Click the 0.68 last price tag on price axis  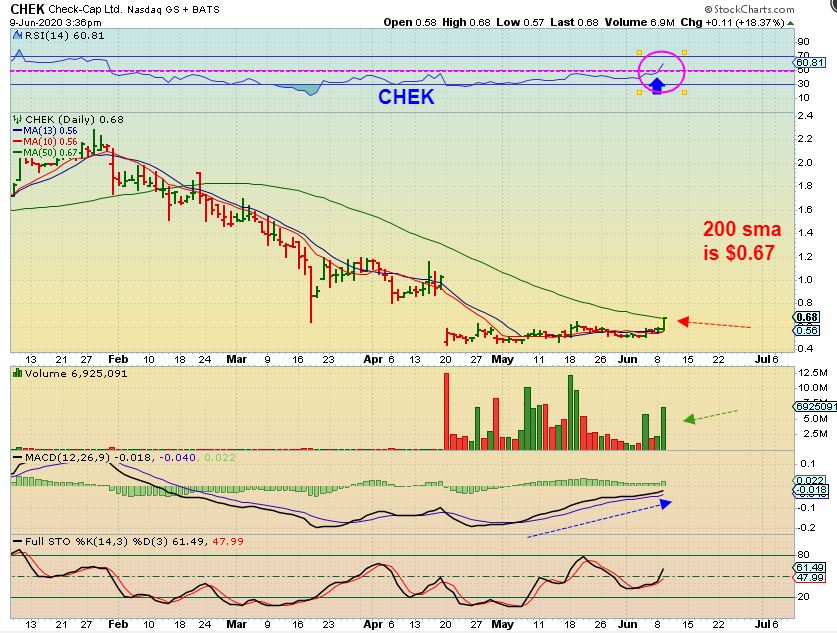[807, 317]
